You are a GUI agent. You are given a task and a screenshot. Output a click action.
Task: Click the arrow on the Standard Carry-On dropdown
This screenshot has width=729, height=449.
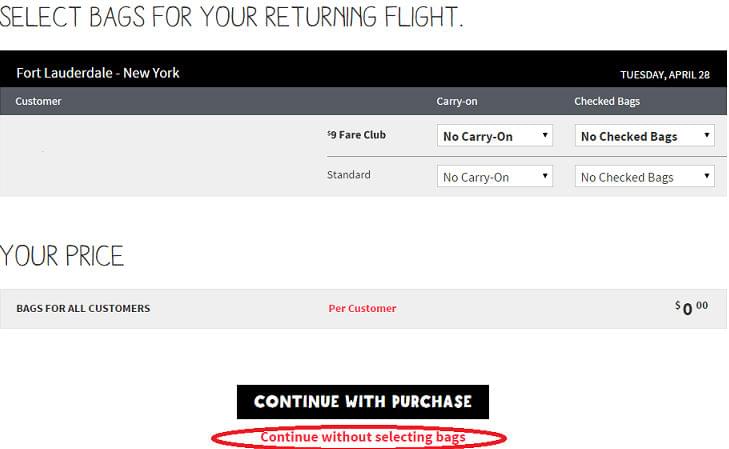[545, 176]
